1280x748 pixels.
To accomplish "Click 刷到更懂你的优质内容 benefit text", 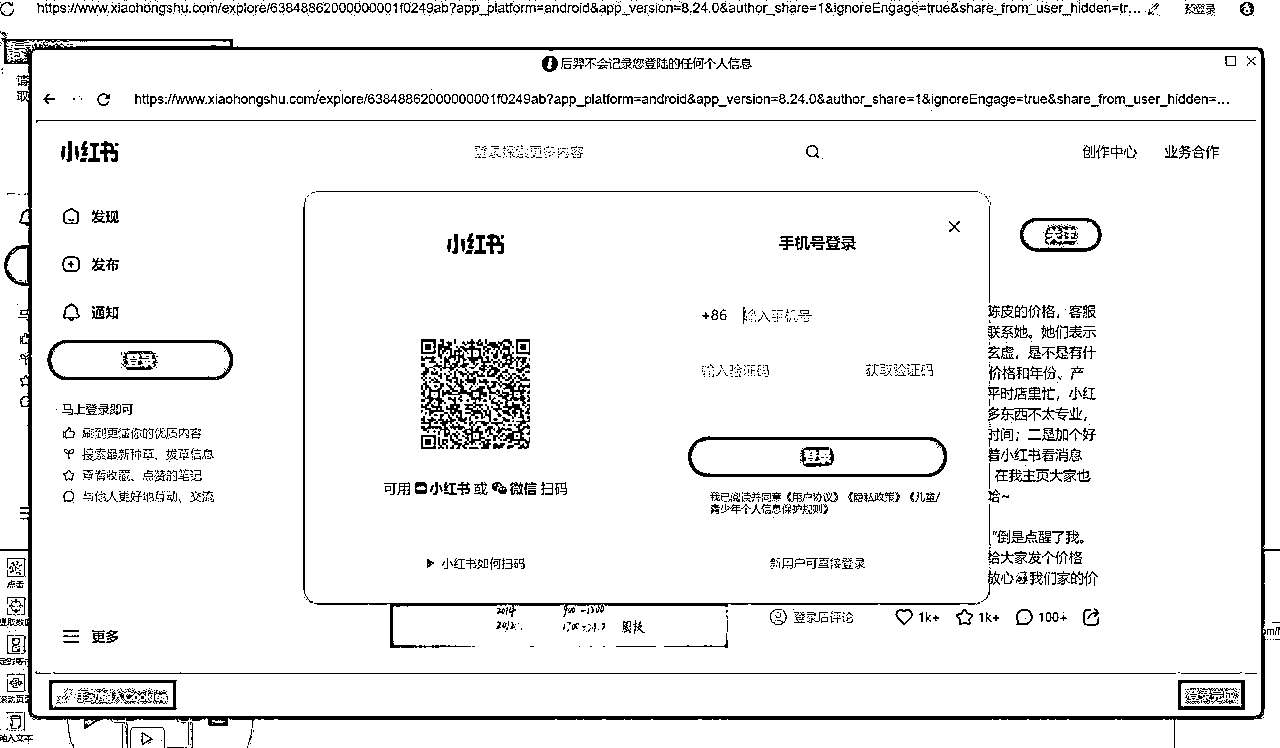I will click(141, 433).
